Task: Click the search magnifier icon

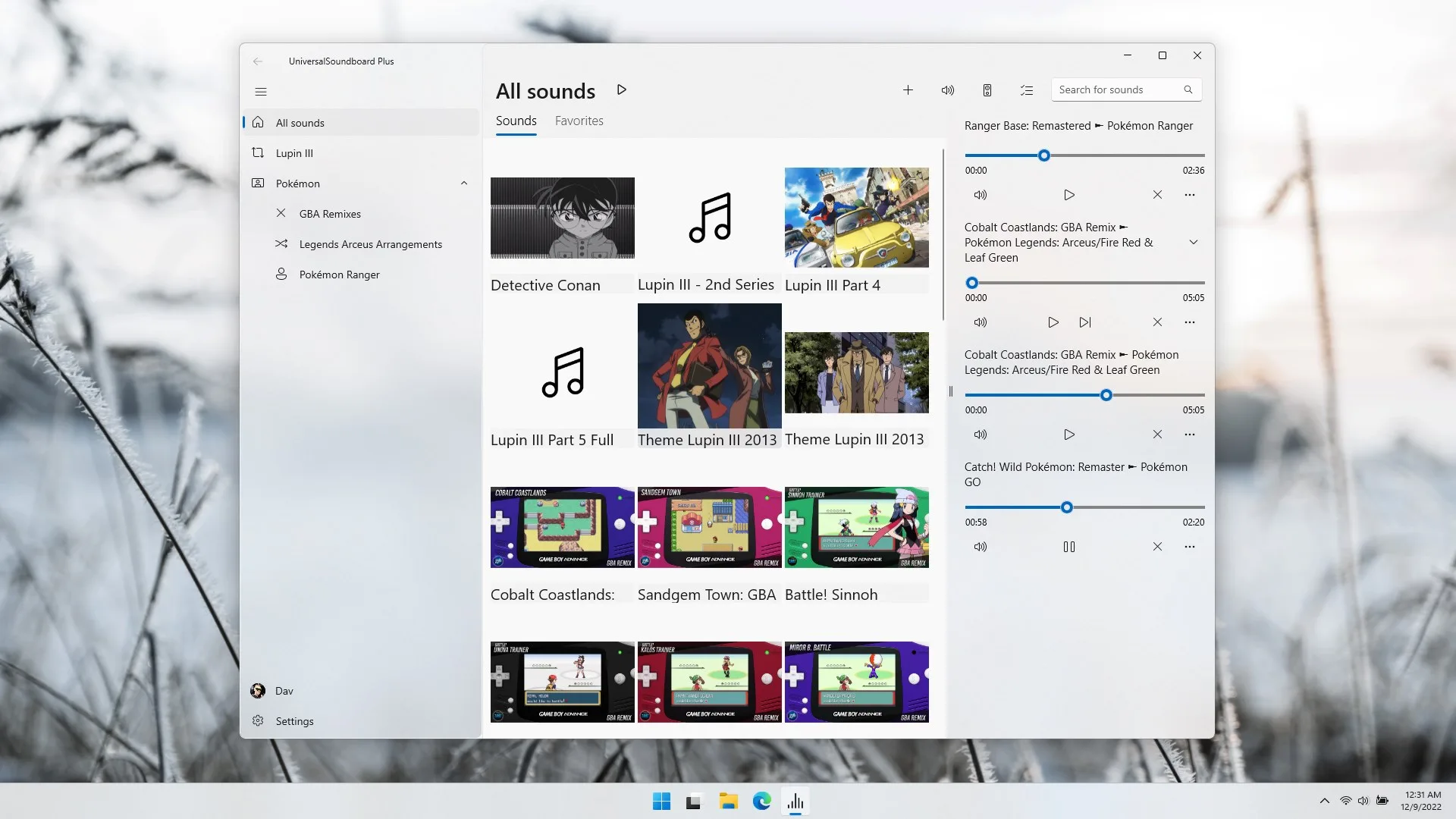Action: click(1188, 89)
